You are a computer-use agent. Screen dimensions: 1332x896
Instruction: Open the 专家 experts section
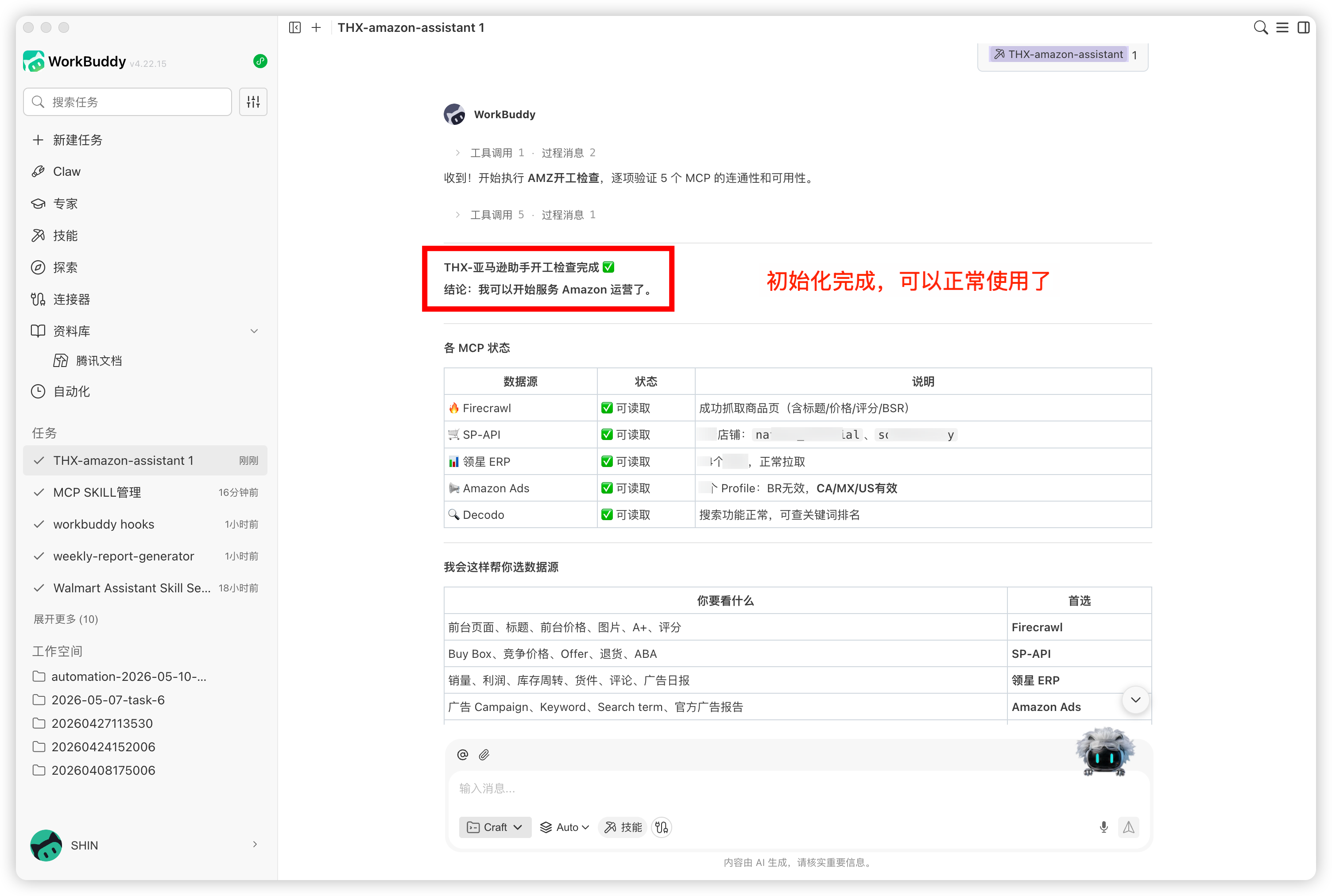(x=145, y=204)
